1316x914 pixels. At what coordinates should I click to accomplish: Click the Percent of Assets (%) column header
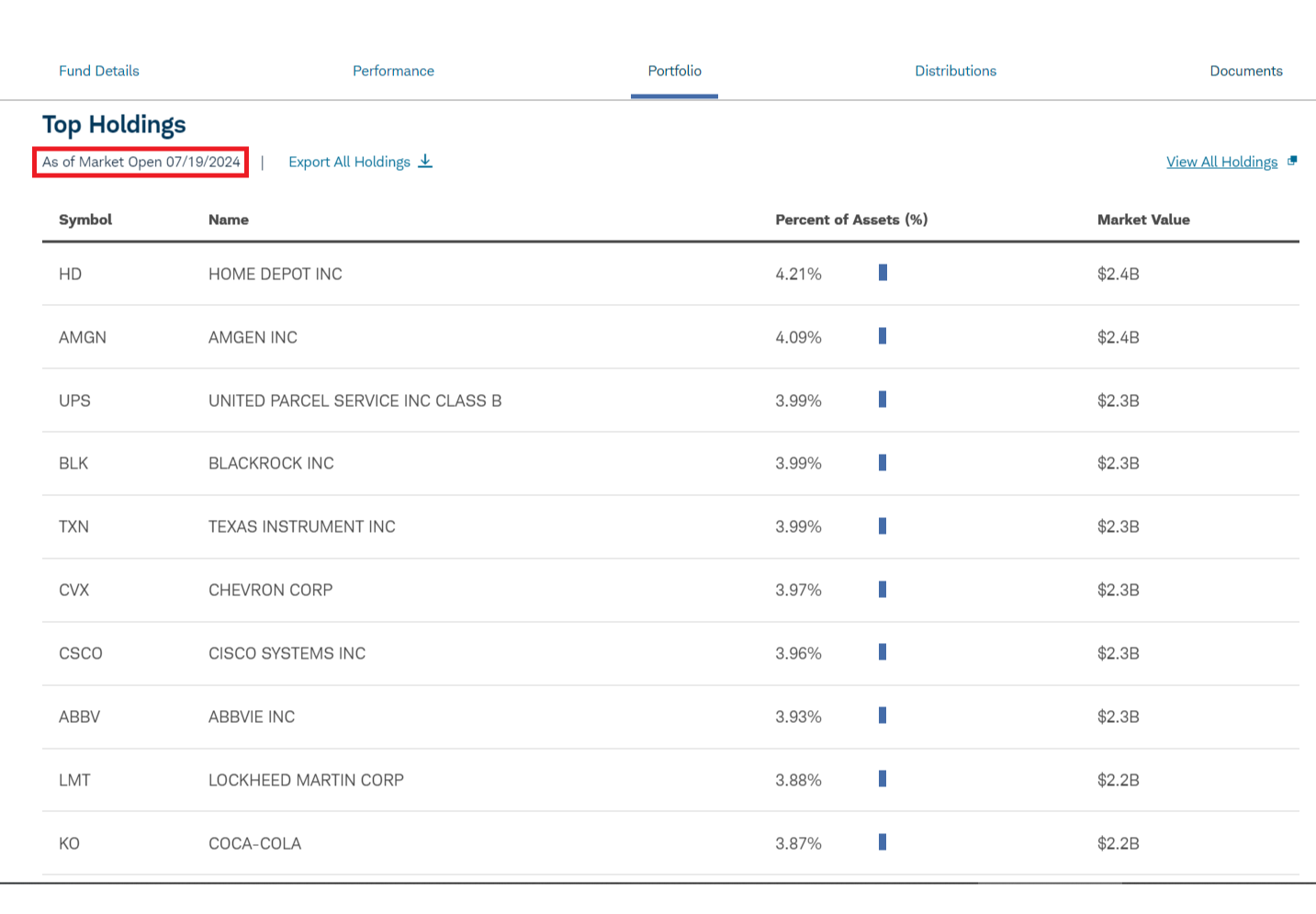tap(851, 220)
